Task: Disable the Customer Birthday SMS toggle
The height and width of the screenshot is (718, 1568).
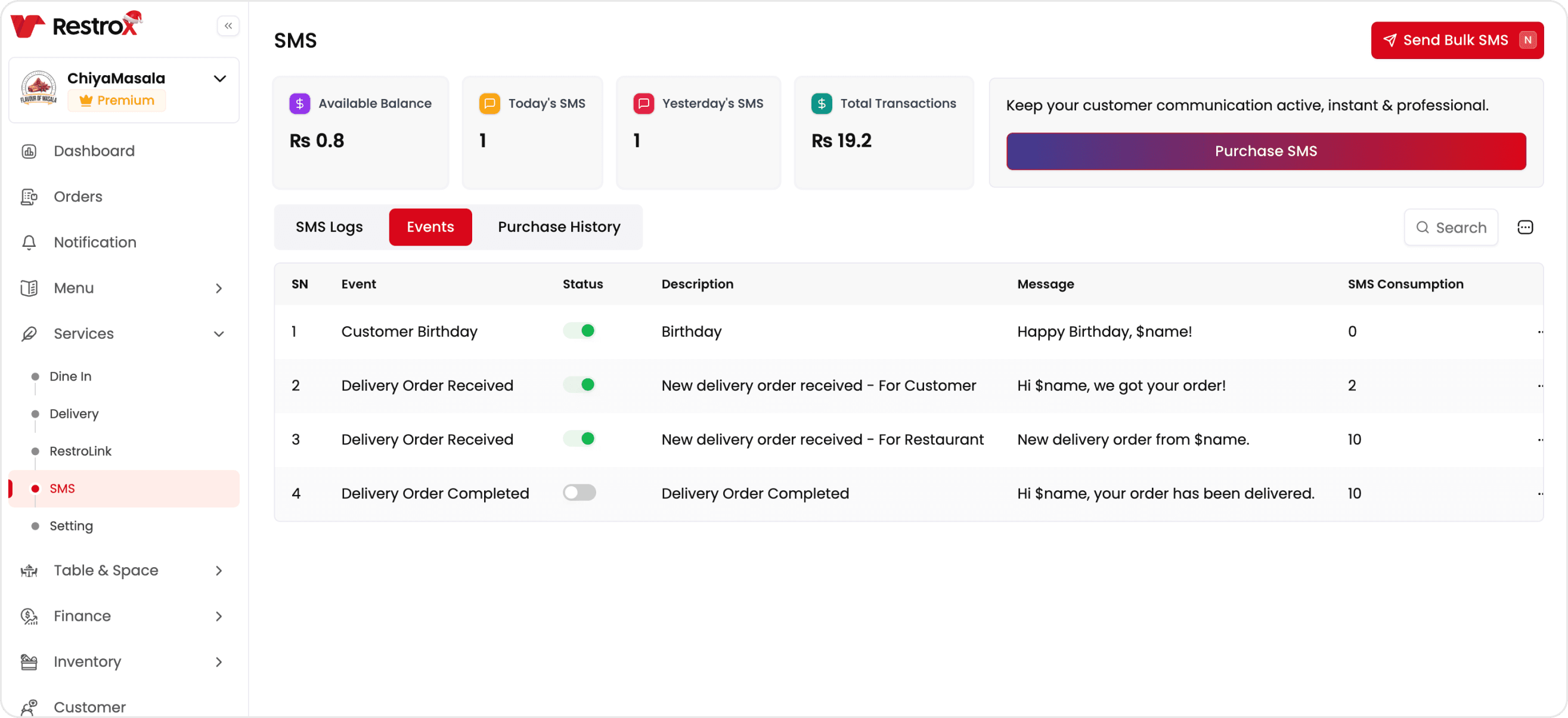Action: click(x=579, y=331)
